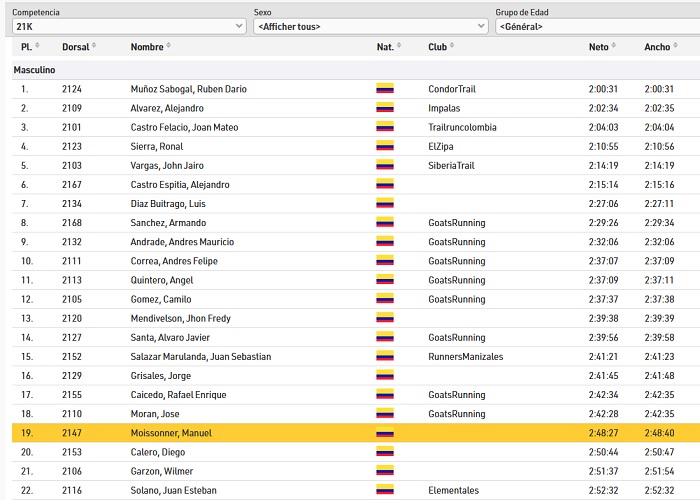Image resolution: width=700 pixels, height=500 pixels.
Task: Select runner Vargas, John Jairo
Action: coord(165,165)
